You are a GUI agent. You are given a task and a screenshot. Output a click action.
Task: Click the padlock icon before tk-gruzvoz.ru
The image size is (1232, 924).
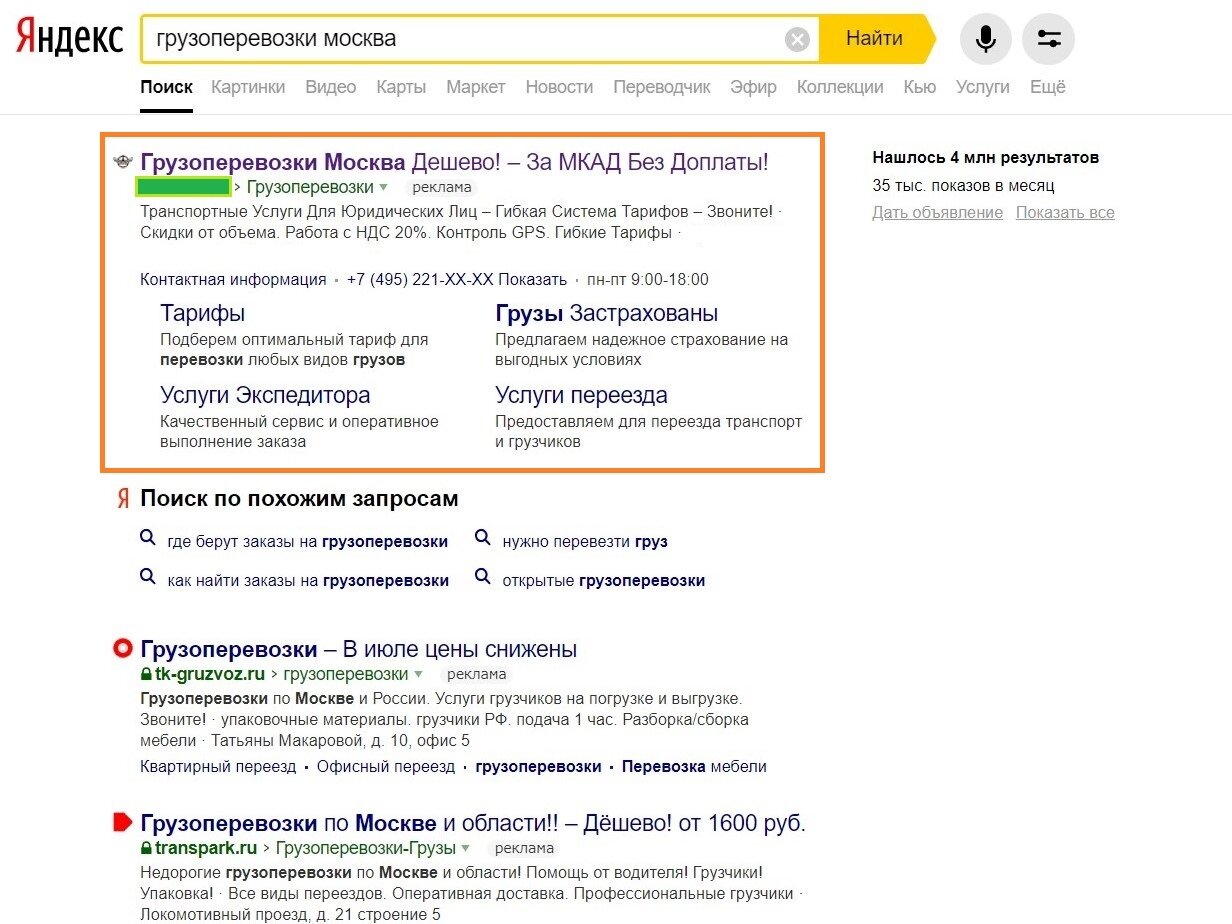pyautogui.click(x=146, y=674)
